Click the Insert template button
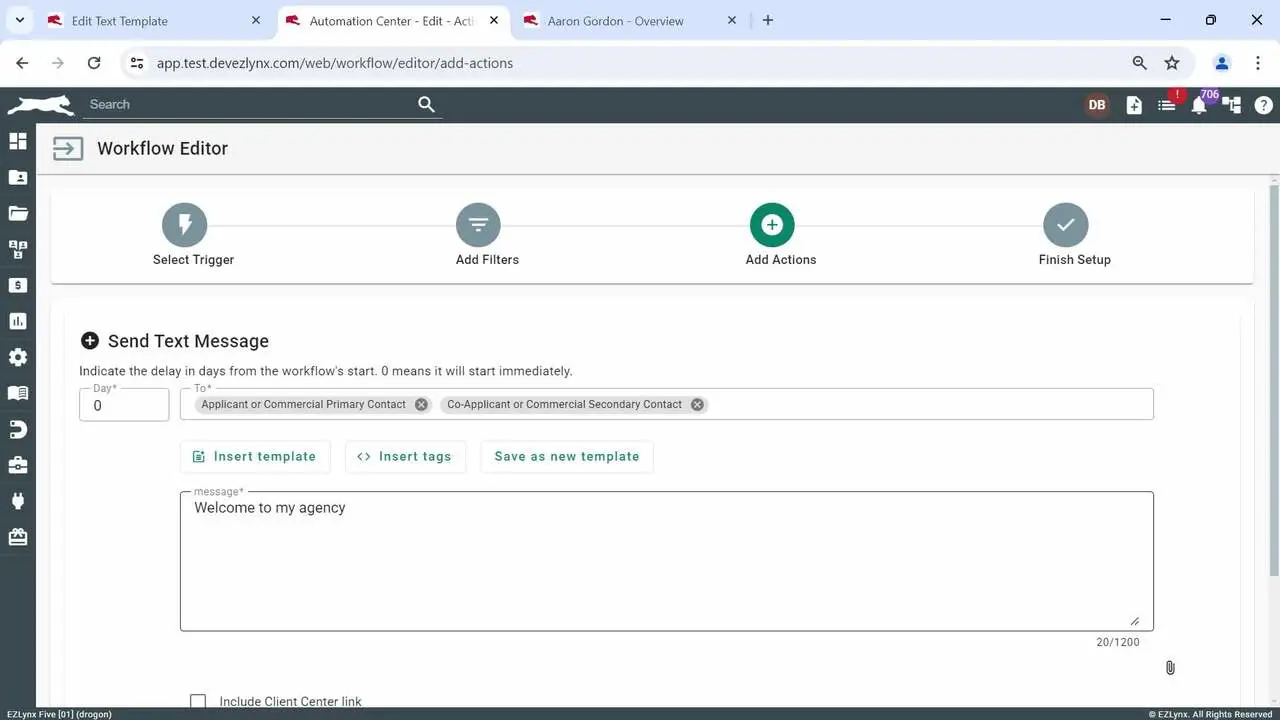This screenshot has height=720, width=1280. (x=254, y=457)
